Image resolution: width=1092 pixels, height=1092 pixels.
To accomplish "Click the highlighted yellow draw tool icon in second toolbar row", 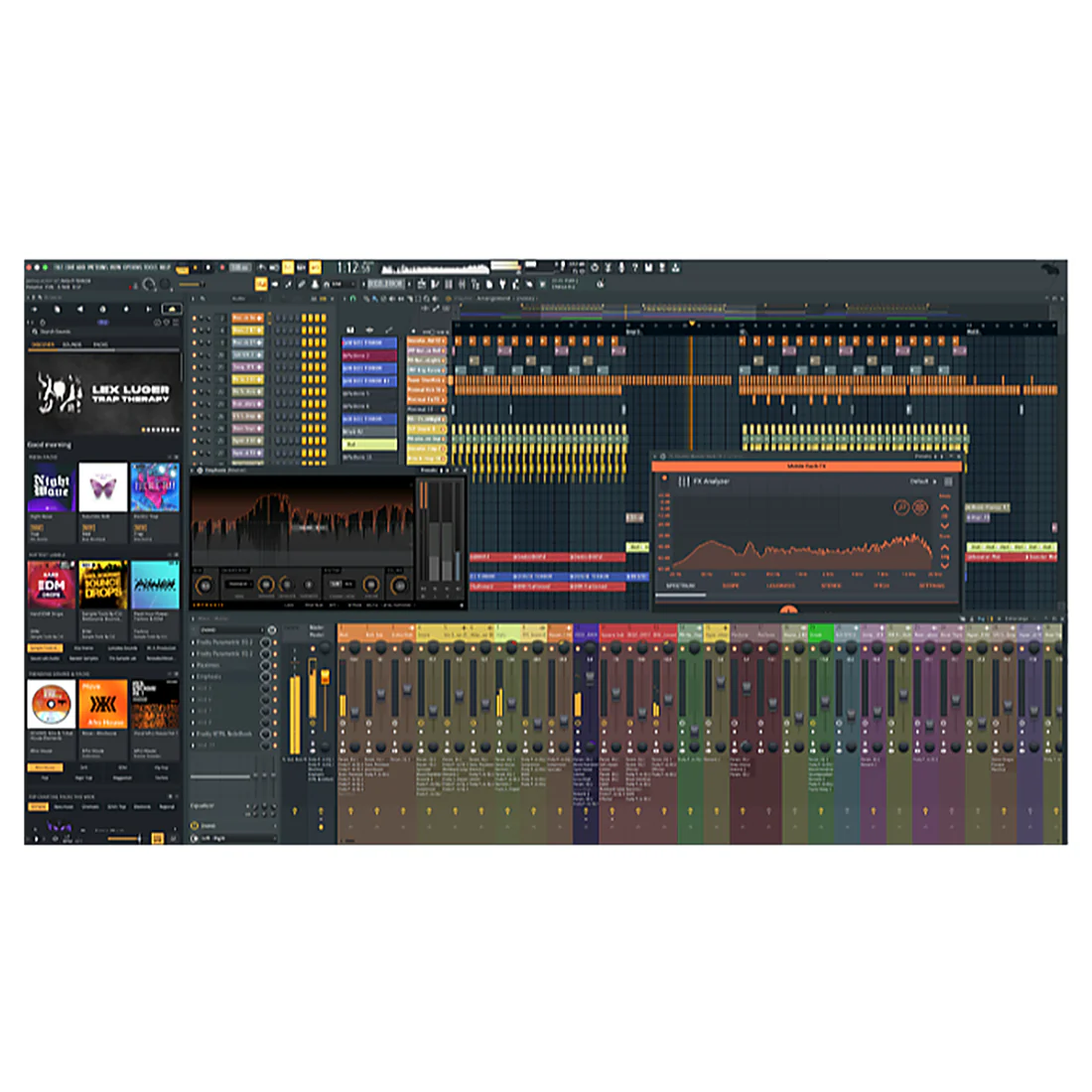I will point(261,284).
